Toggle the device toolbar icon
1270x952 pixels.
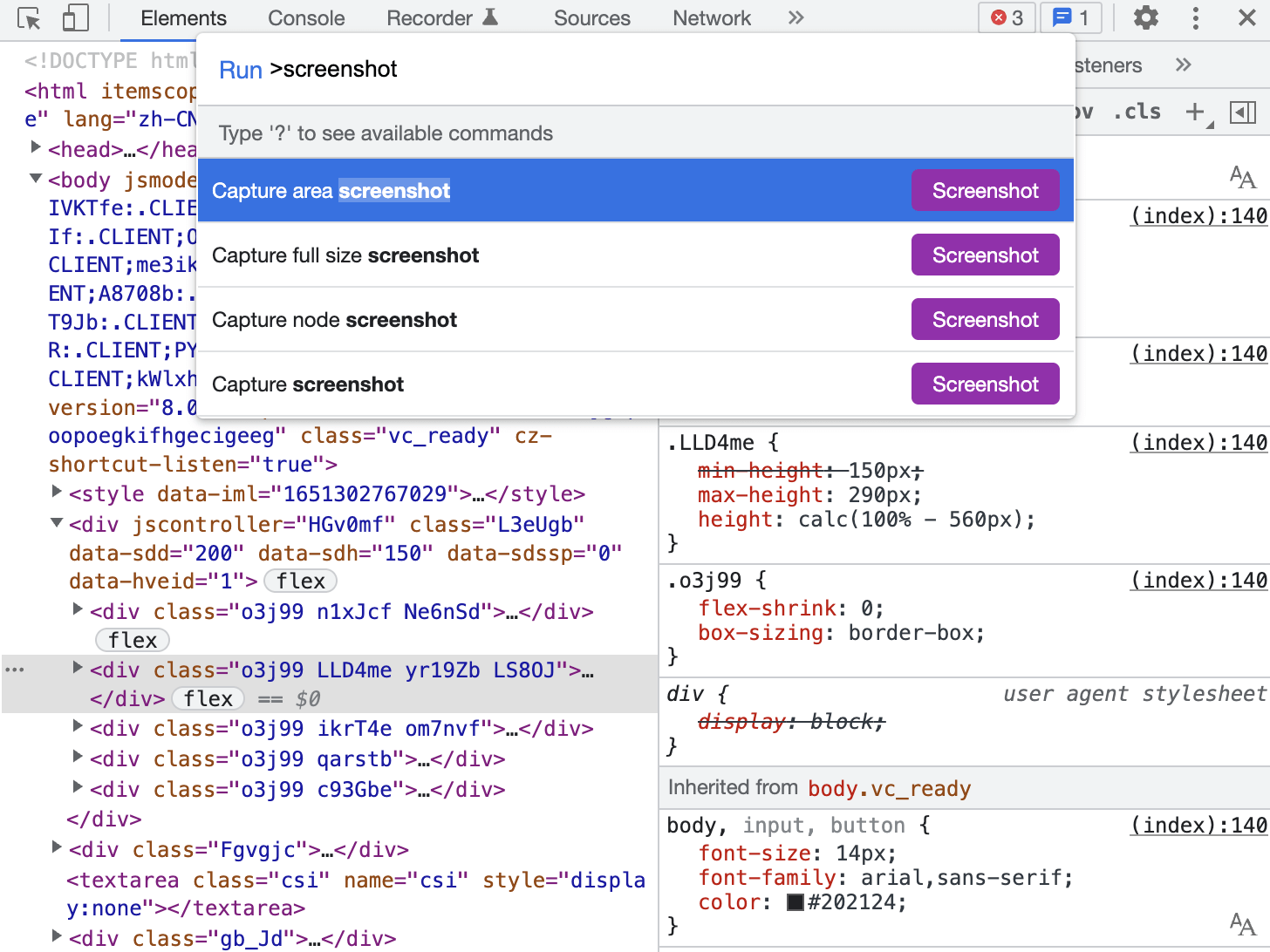[x=76, y=17]
